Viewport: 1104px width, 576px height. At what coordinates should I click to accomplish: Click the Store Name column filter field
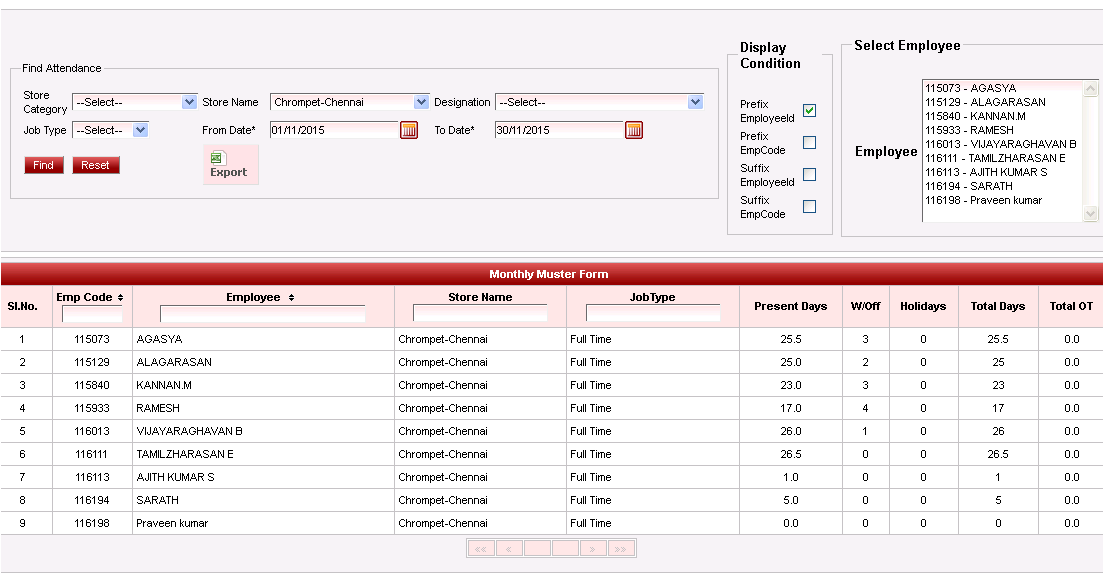tap(480, 313)
